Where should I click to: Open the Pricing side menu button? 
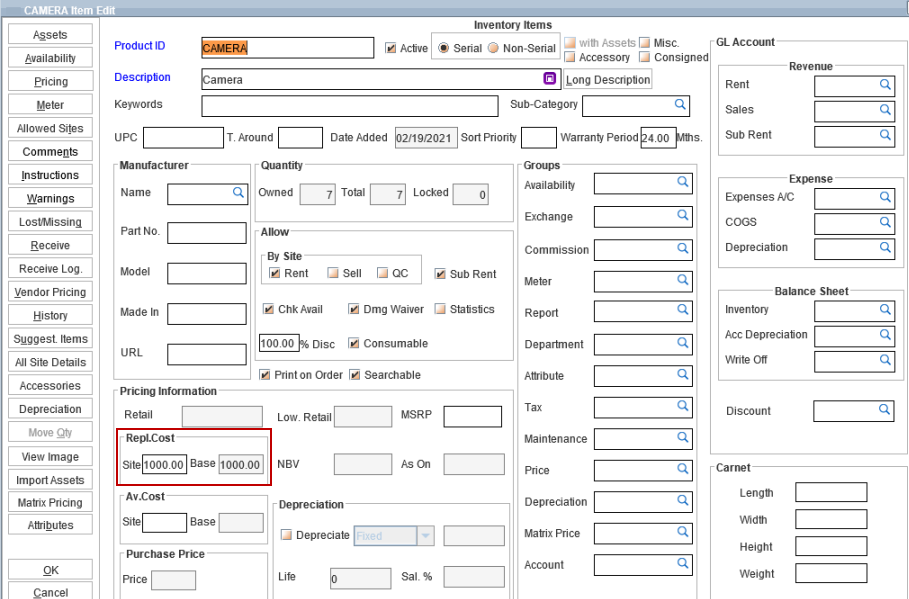(x=50, y=82)
